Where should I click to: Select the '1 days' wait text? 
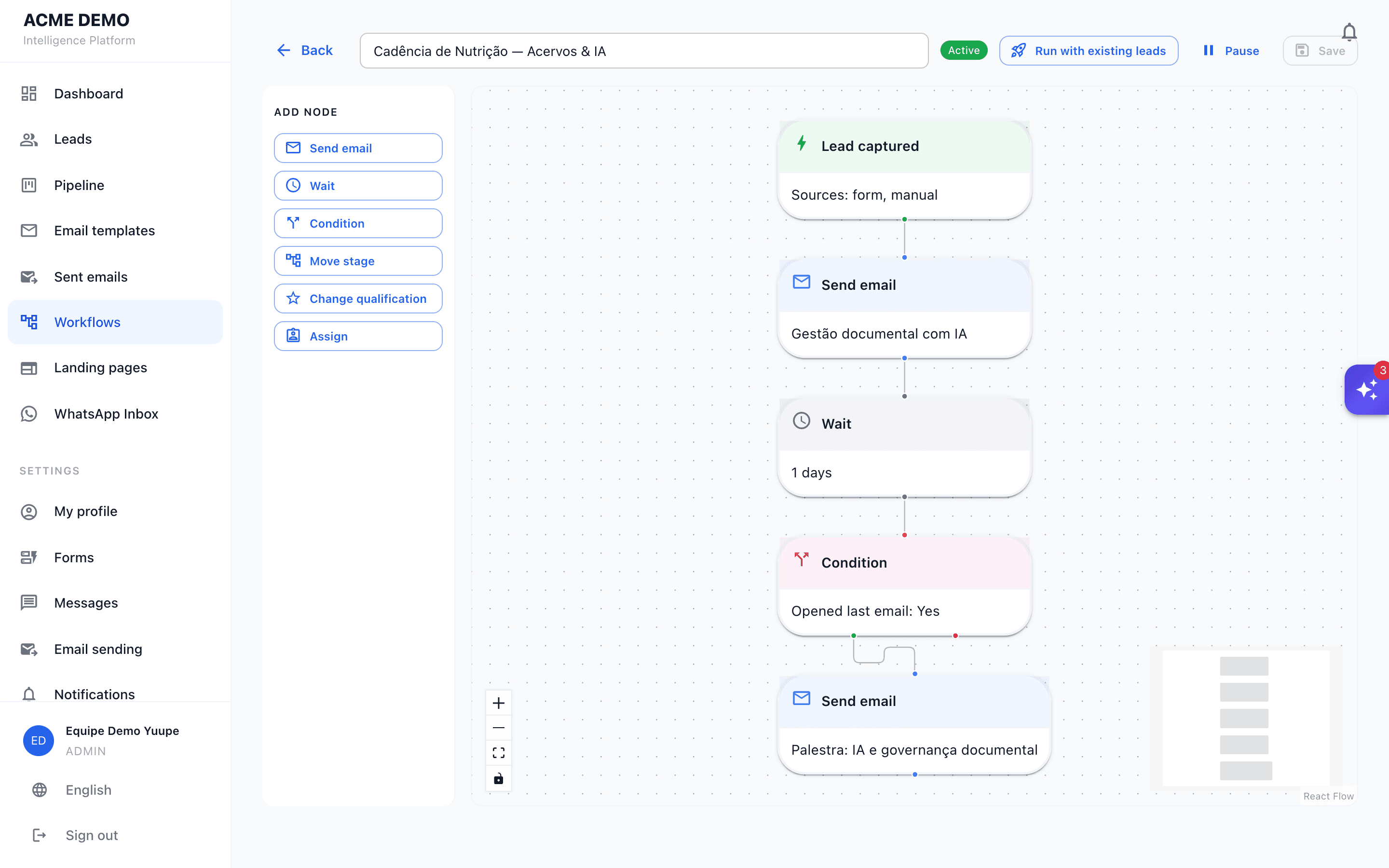pos(811,473)
